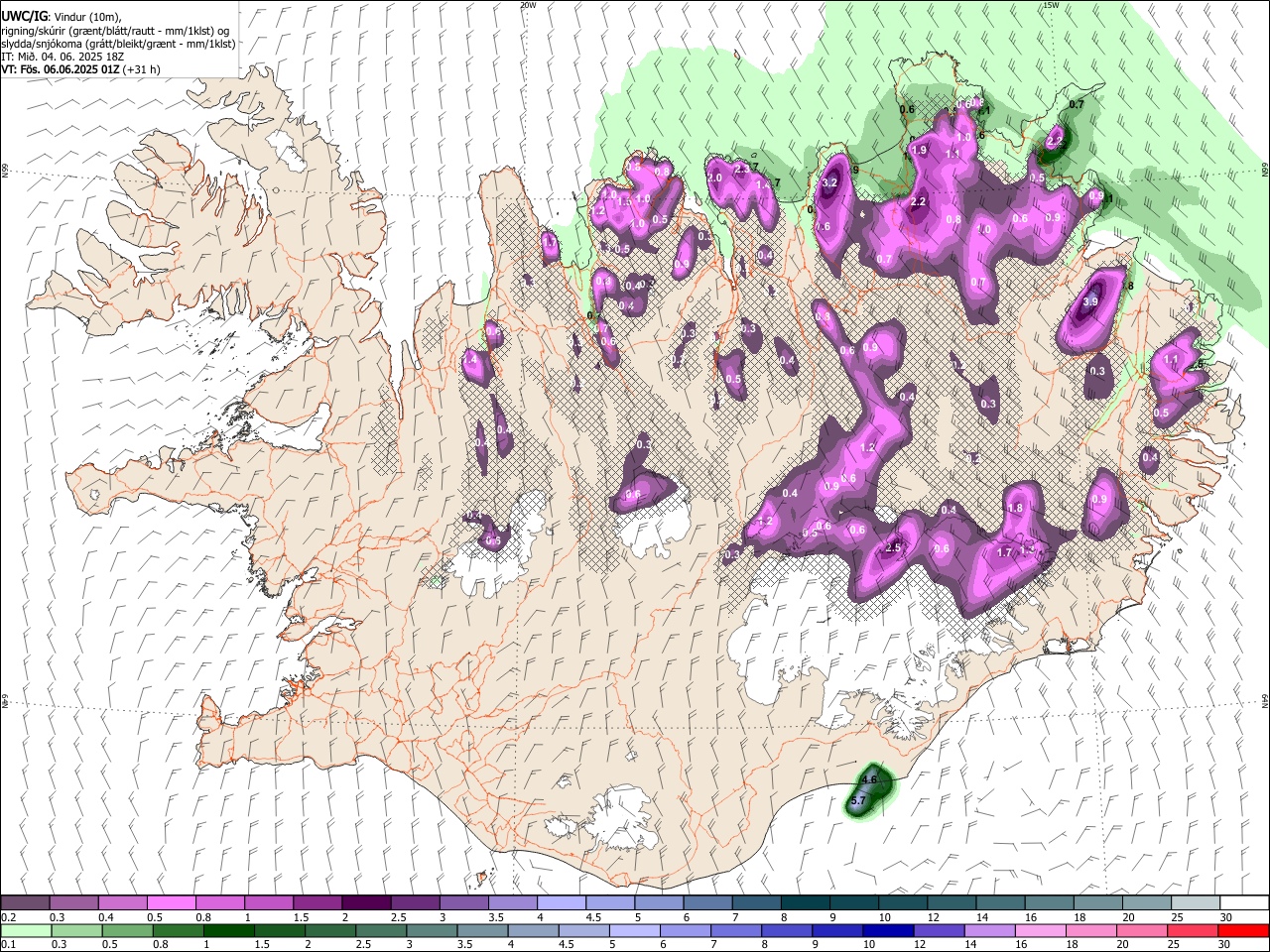Click the 1.9 value in the northern snow band
The height and width of the screenshot is (952, 1270).
pos(919,150)
